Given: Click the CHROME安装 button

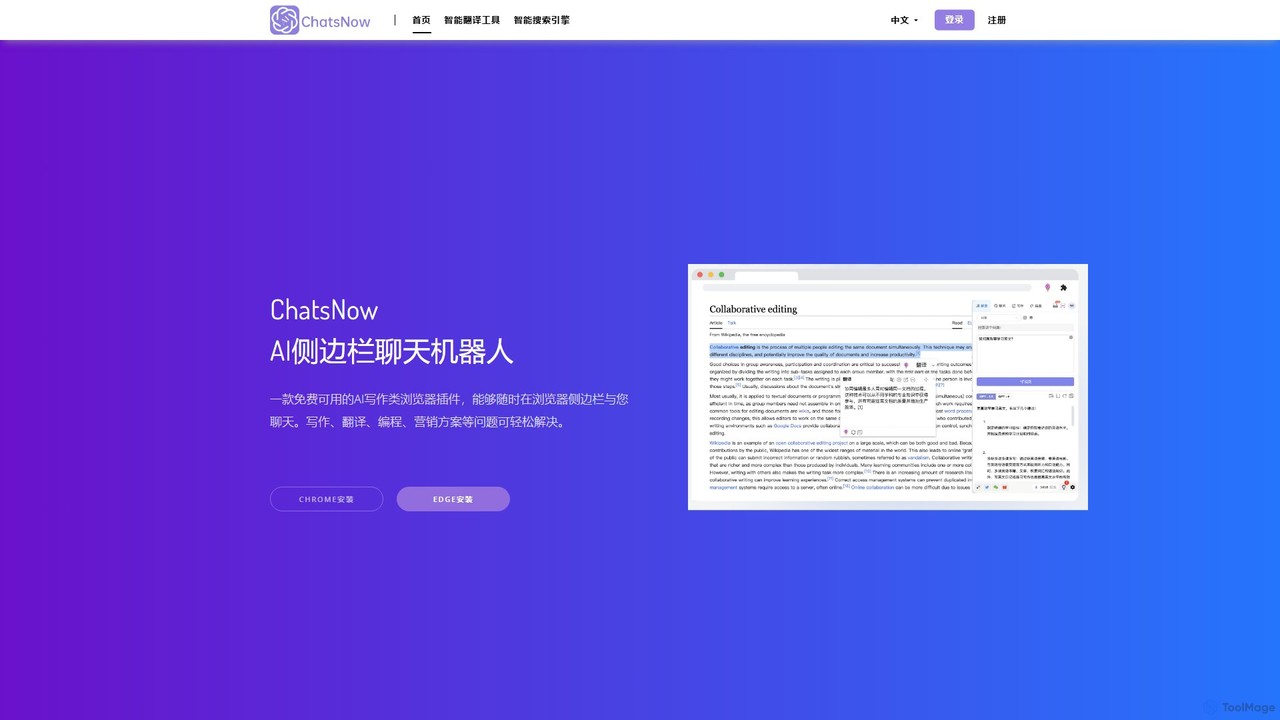Looking at the screenshot, I should click(x=326, y=499).
